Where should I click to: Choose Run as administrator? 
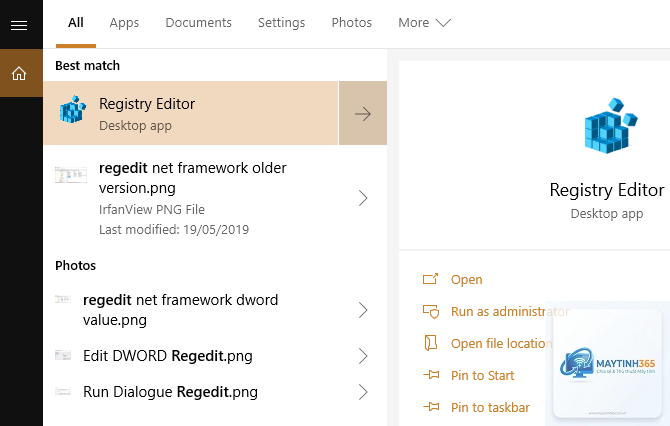[x=510, y=311]
